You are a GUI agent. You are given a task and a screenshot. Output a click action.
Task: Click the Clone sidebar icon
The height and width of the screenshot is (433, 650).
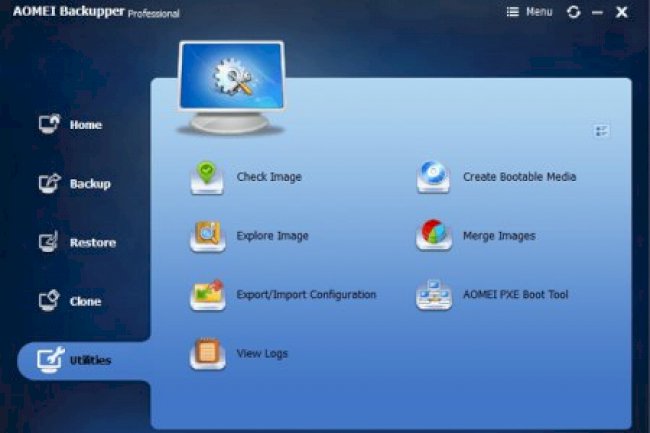tap(49, 300)
